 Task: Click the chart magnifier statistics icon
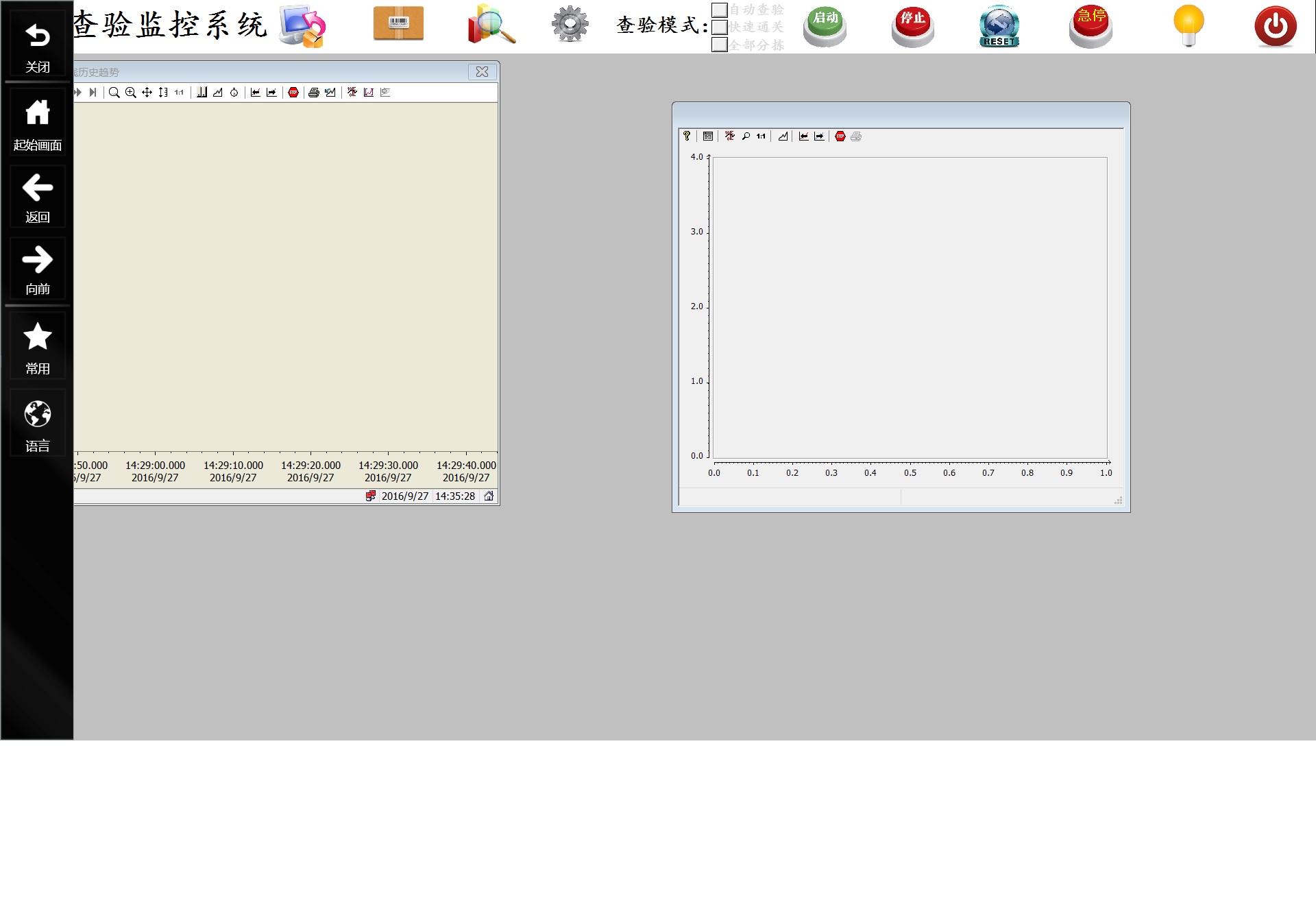coord(491,25)
